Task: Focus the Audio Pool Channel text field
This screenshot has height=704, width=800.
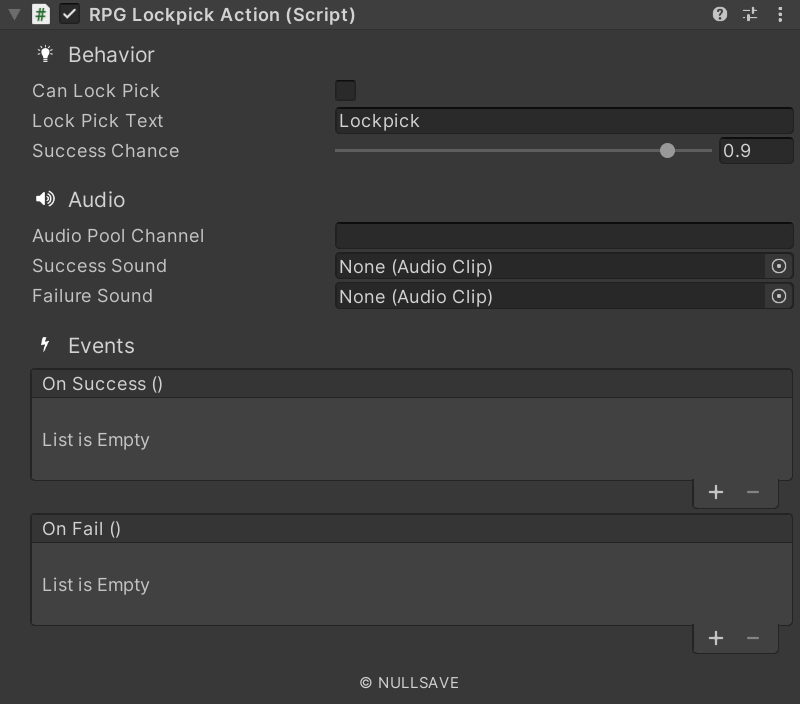Action: coord(563,236)
